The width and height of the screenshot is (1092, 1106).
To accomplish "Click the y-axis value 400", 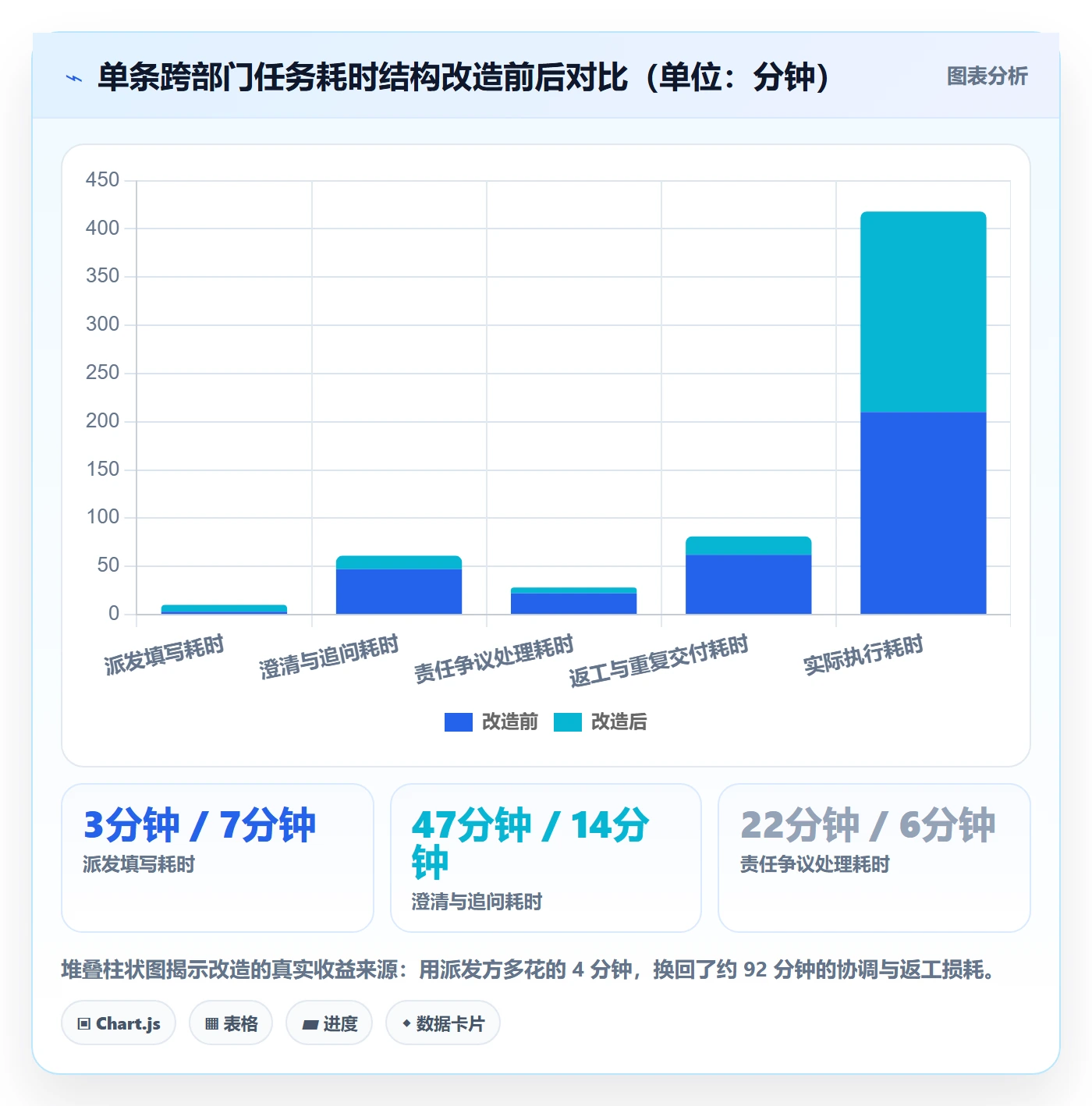I will point(102,229).
